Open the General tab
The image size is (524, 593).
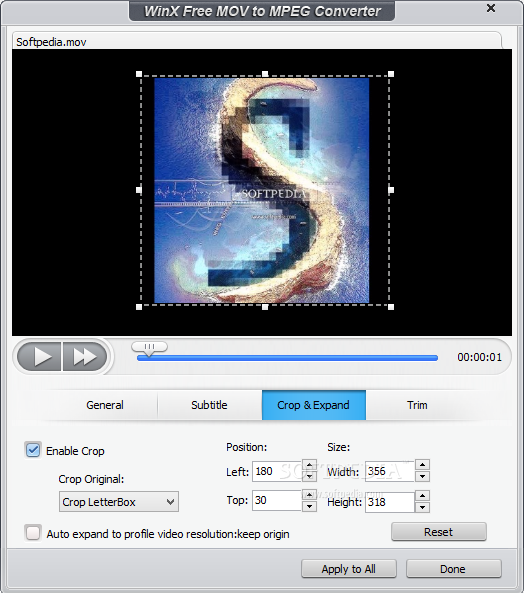pyautogui.click(x=105, y=405)
